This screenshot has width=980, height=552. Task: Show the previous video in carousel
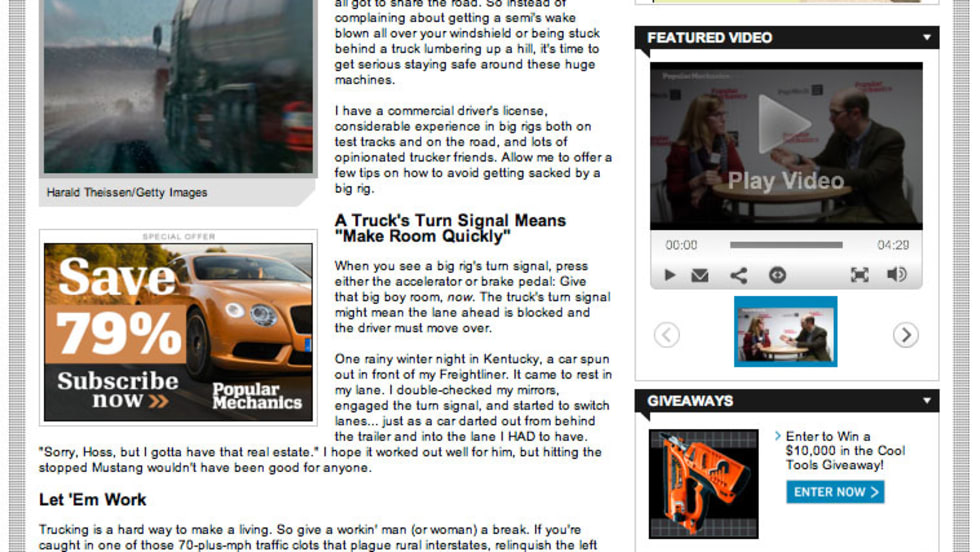coord(667,335)
